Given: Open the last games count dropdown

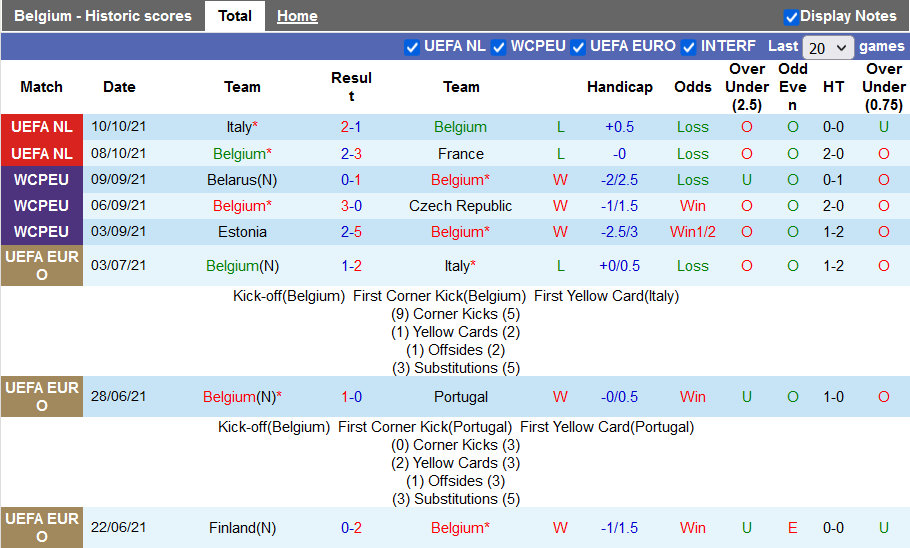Looking at the screenshot, I should [828, 47].
